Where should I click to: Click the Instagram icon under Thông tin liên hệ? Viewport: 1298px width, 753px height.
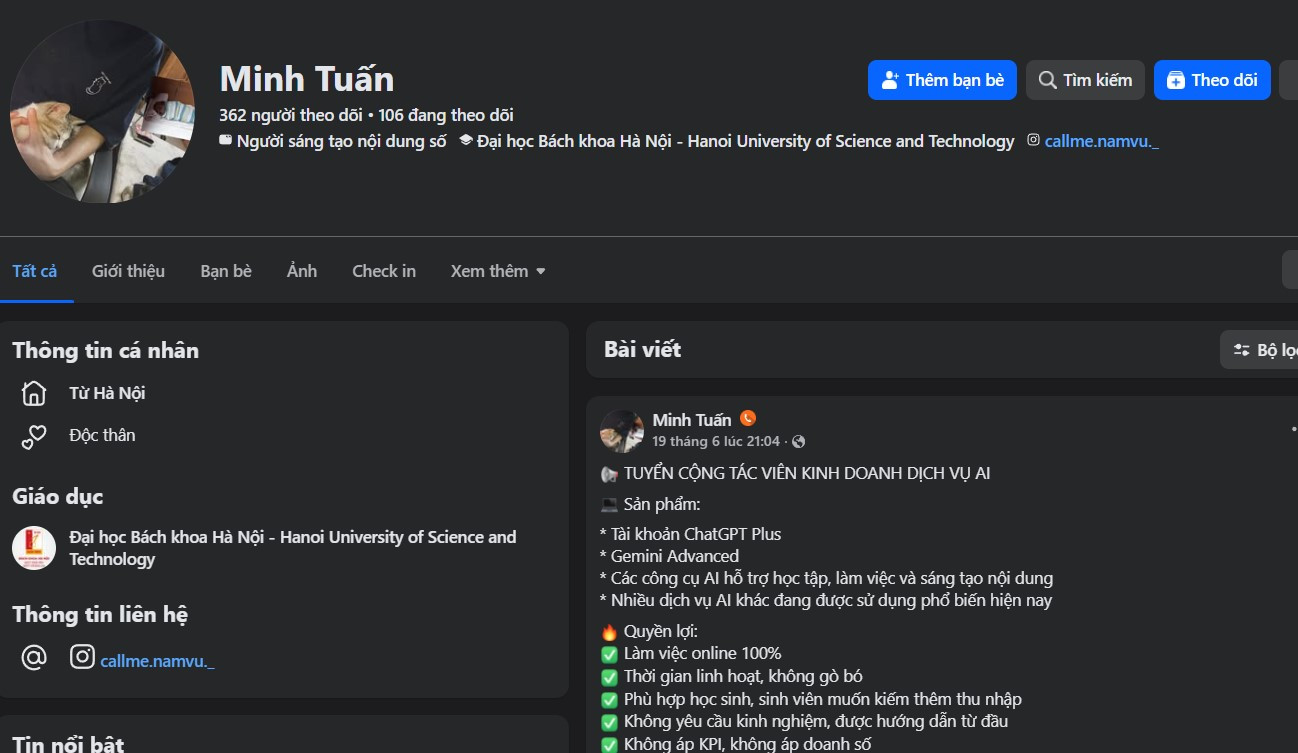point(82,657)
